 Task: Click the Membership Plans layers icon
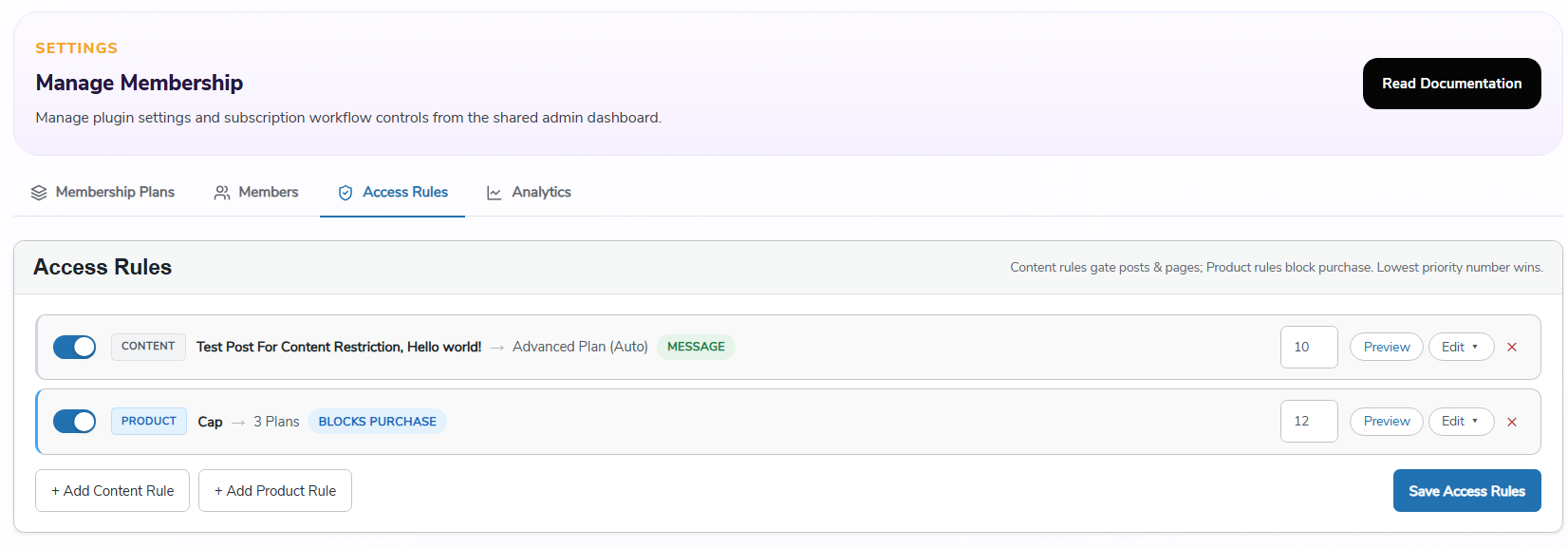click(x=39, y=193)
